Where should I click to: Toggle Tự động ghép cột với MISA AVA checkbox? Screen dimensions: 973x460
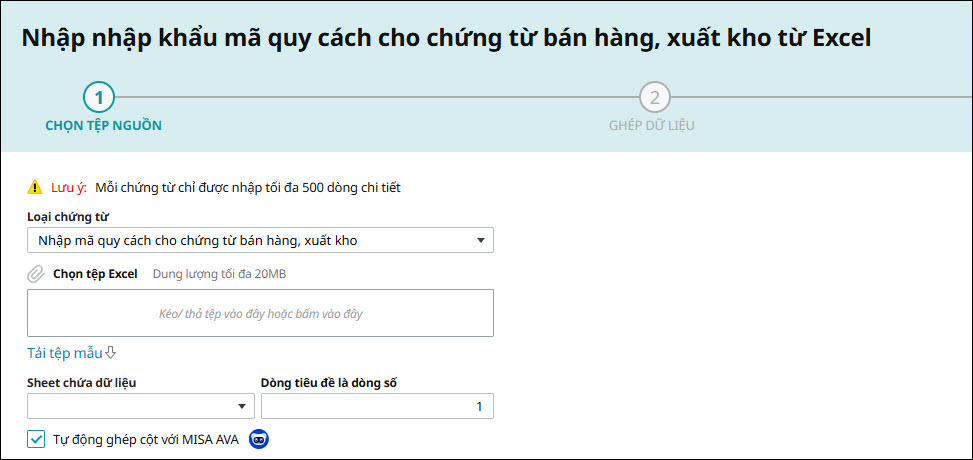click(37, 438)
